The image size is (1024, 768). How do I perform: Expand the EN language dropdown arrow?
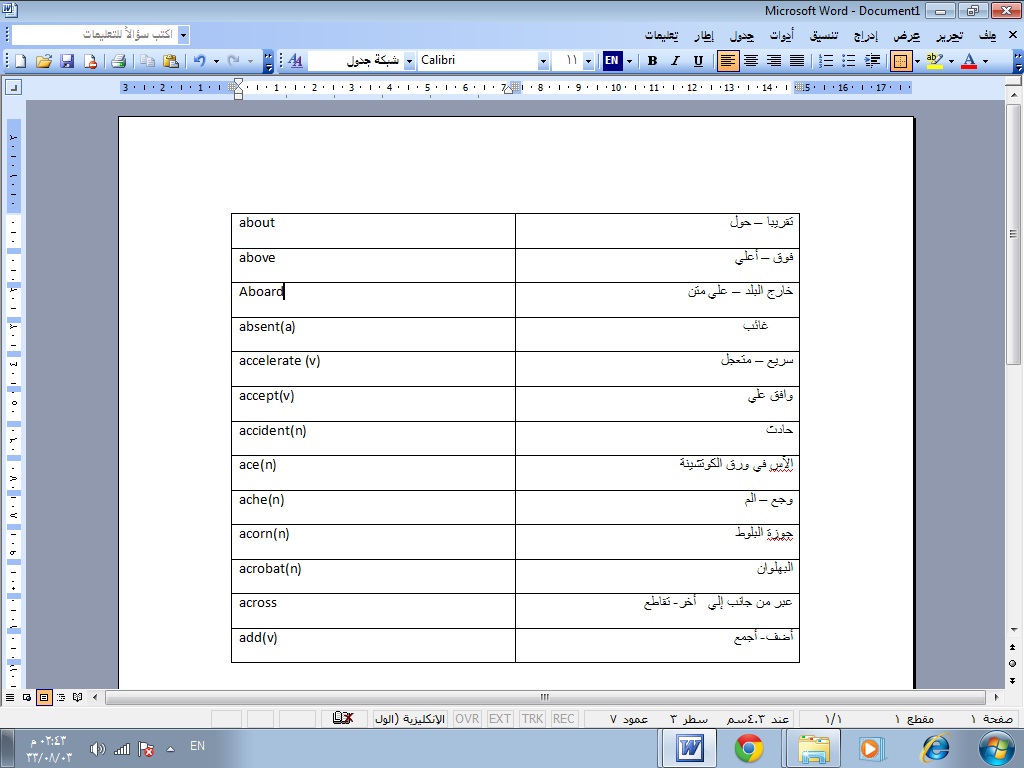630,61
